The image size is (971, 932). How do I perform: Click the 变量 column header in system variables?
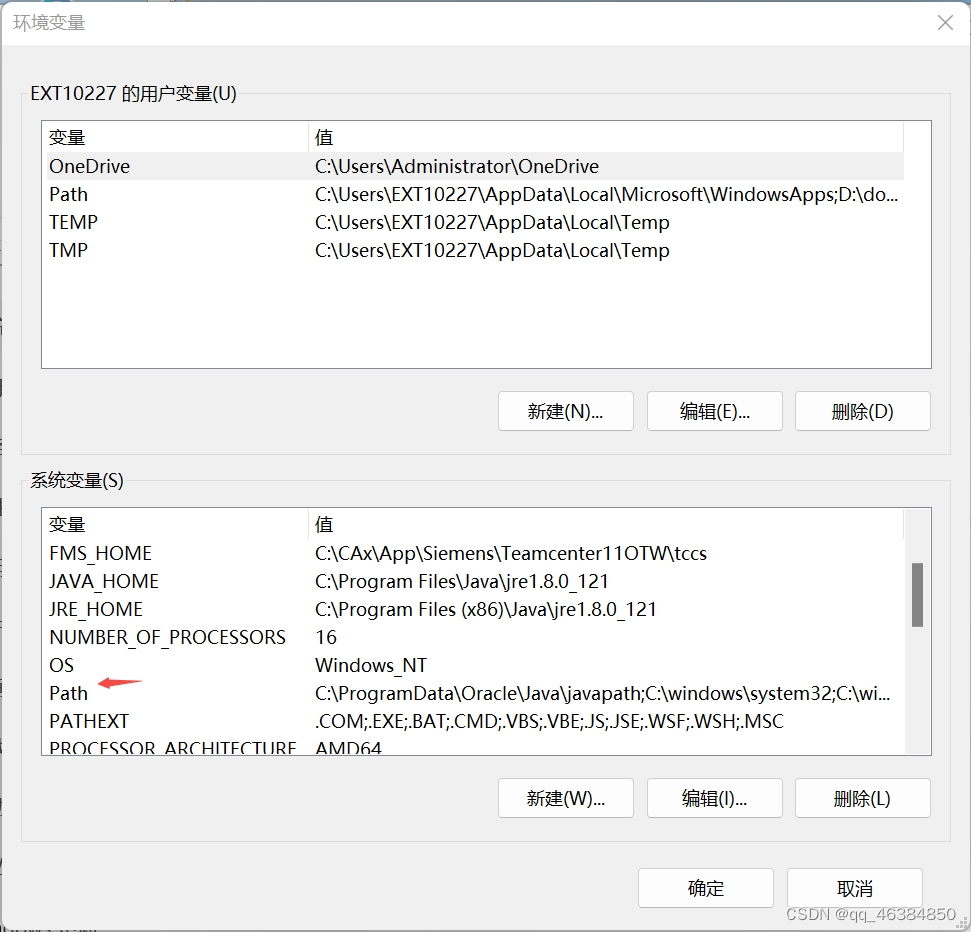[177, 525]
